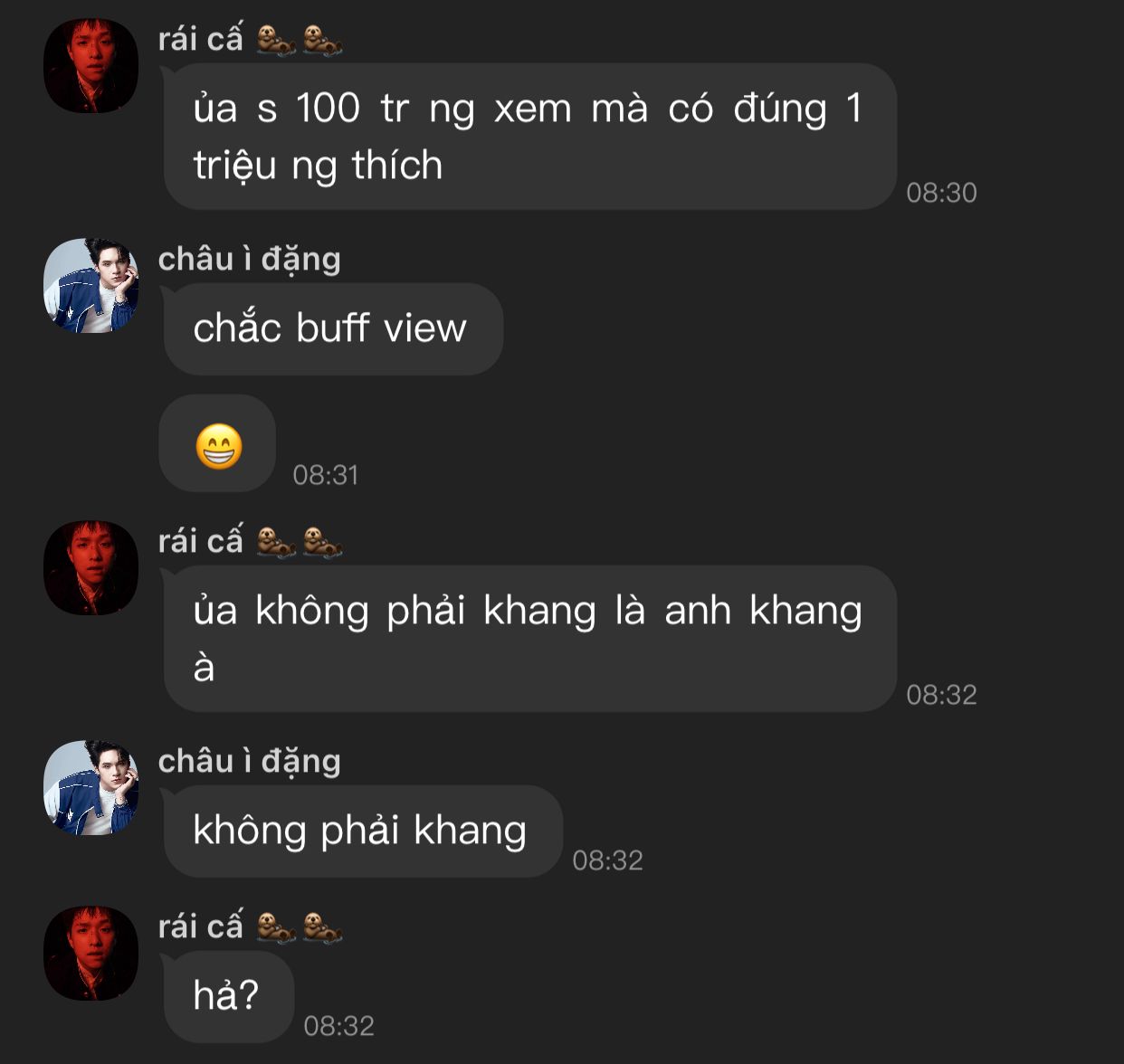The width and height of the screenshot is (1124, 1064).
Task: Open rái cá's avatar on the first message
Action: coord(90,66)
